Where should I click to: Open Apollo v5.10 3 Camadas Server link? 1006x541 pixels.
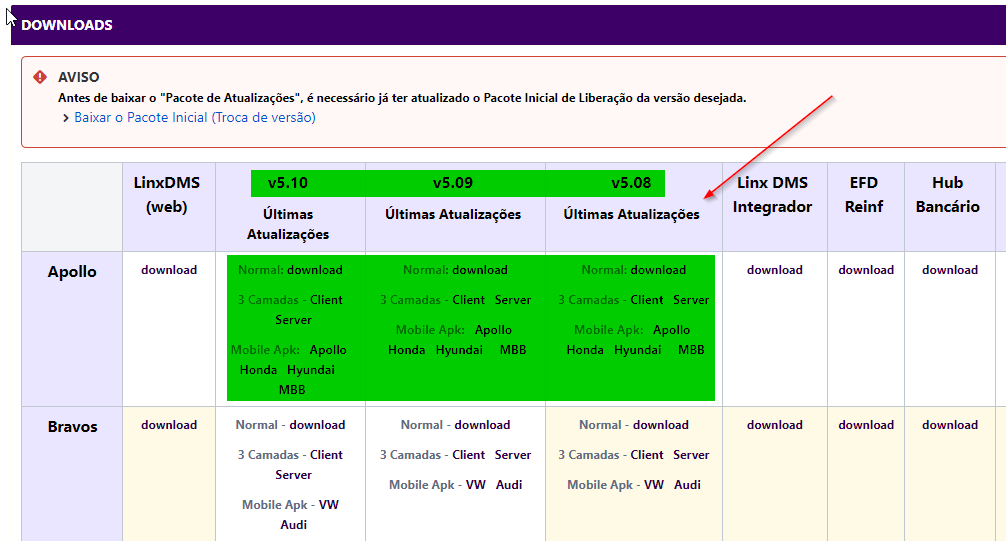point(293,320)
